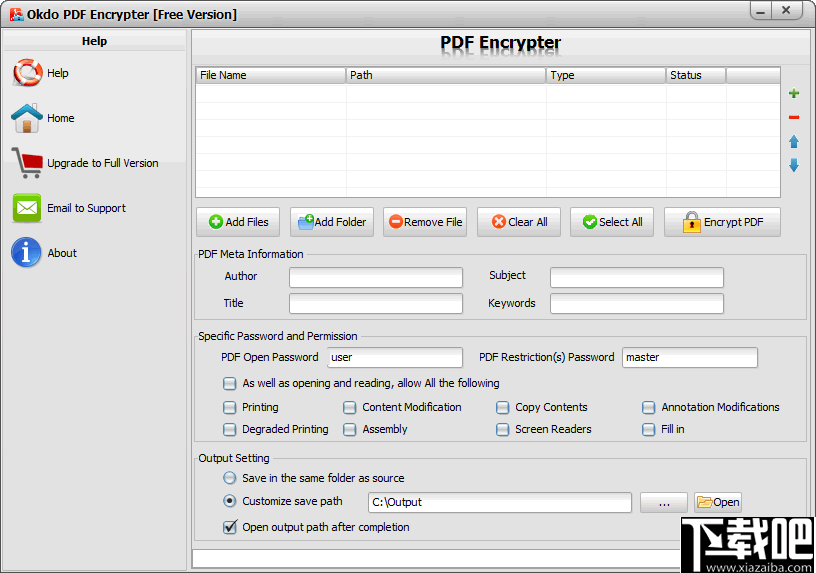Minimize the Okdo PDF Encrypter window
The height and width of the screenshot is (573, 816).
tap(761, 11)
